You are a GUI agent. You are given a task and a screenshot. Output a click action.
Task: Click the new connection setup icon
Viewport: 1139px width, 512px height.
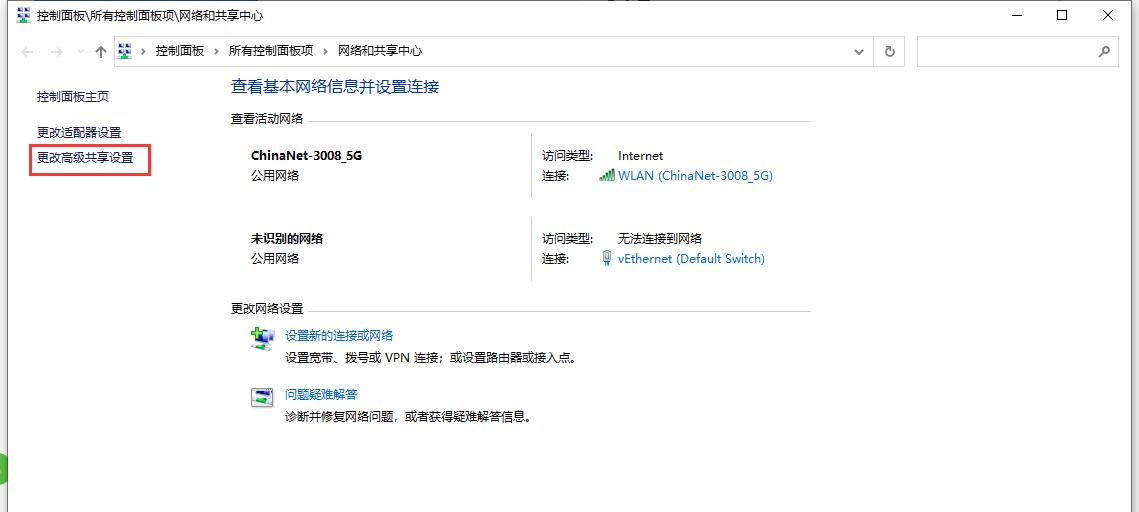(x=262, y=338)
